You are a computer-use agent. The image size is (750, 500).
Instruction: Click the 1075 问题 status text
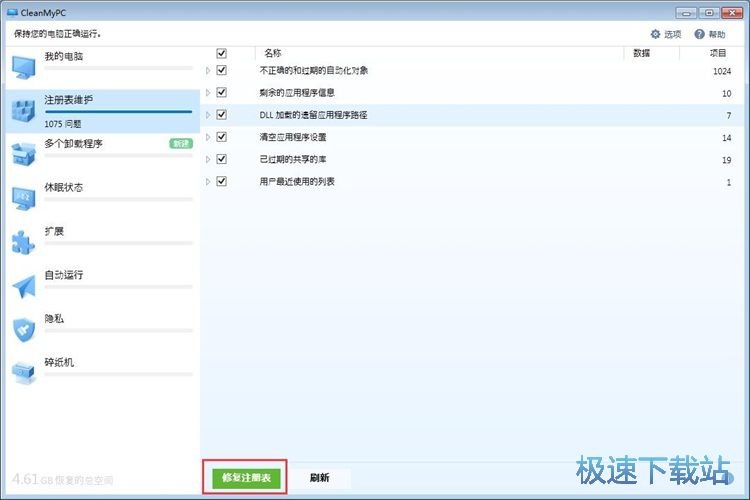pyautogui.click(x=63, y=124)
